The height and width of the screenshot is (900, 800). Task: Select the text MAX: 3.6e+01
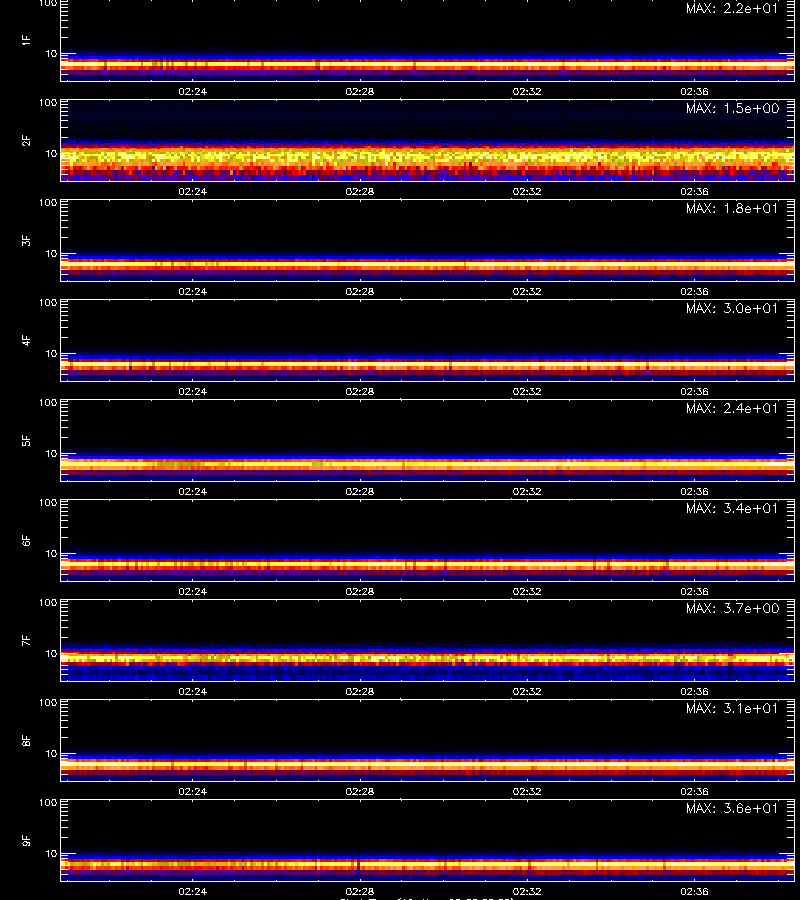pyautogui.click(x=732, y=808)
